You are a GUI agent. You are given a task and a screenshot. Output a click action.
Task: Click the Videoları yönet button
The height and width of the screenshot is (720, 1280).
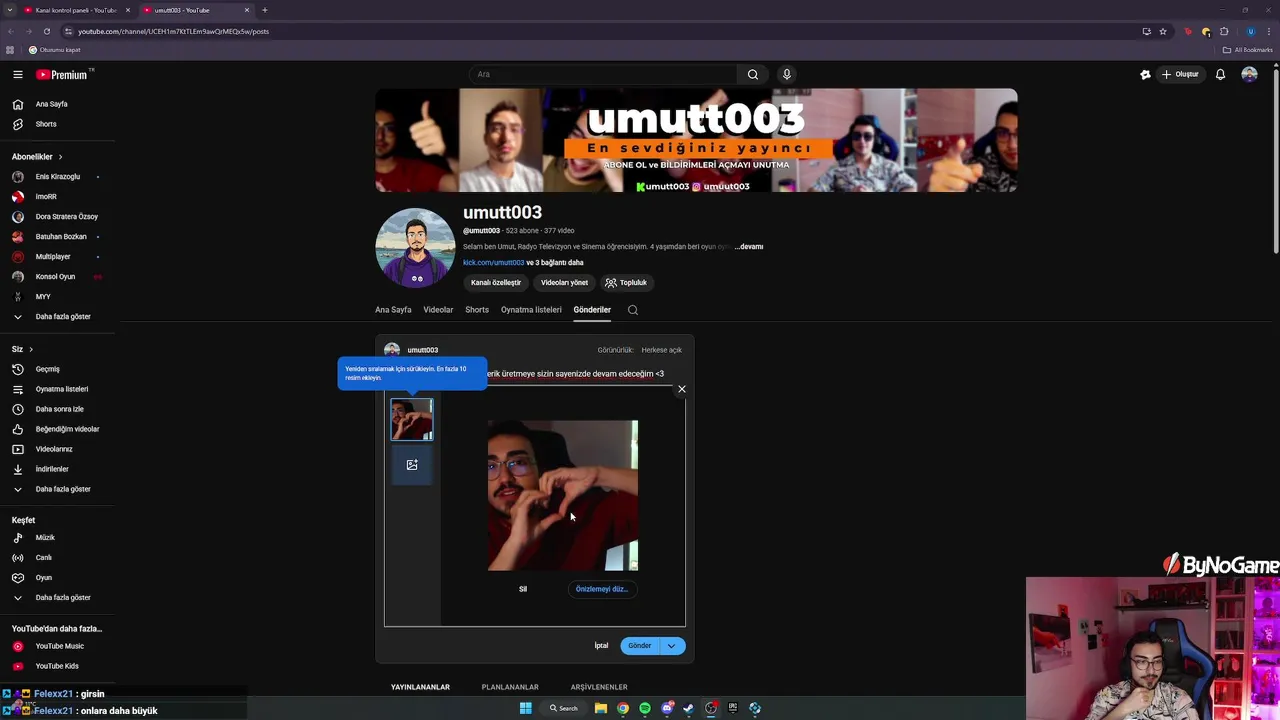pyautogui.click(x=564, y=283)
